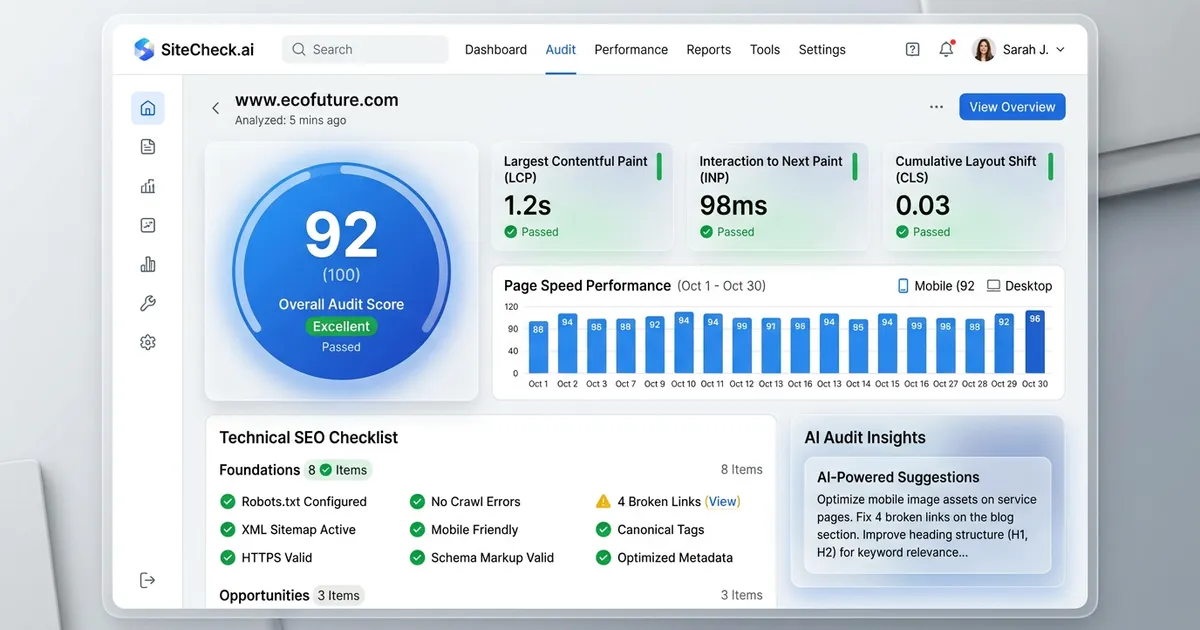
Task: Click the www.ecofuture.com title
Action: [317, 100]
